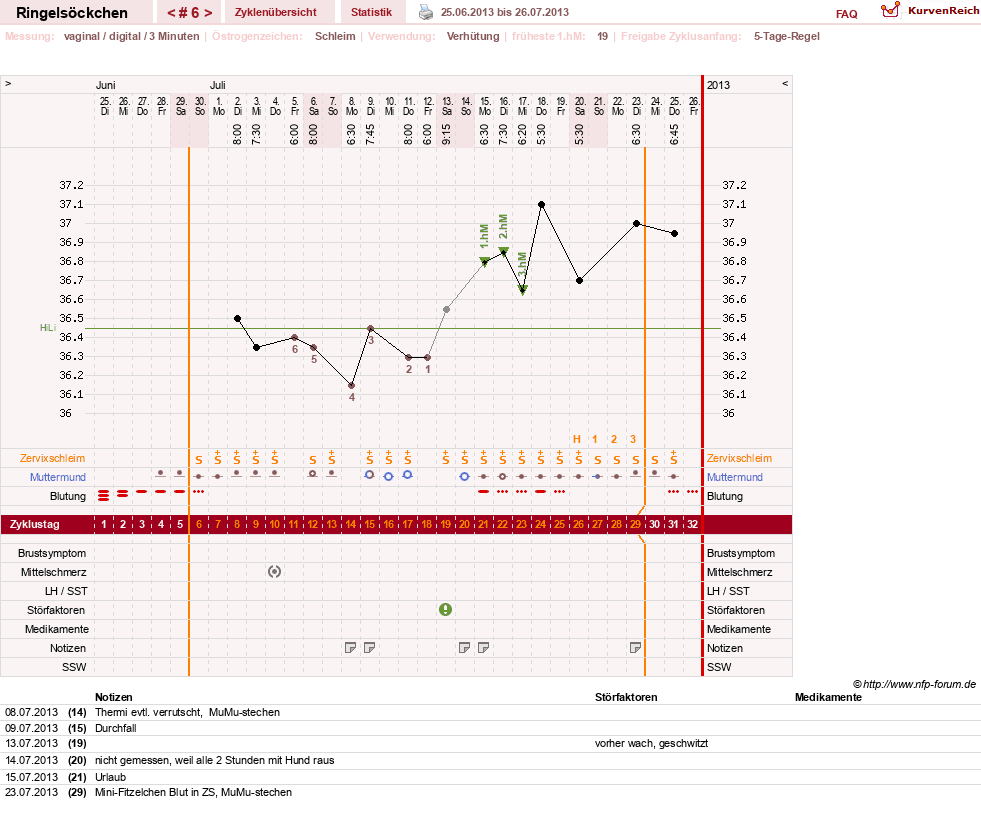Open the FAQ link
This screenshot has height=836, width=981.
[846, 14]
